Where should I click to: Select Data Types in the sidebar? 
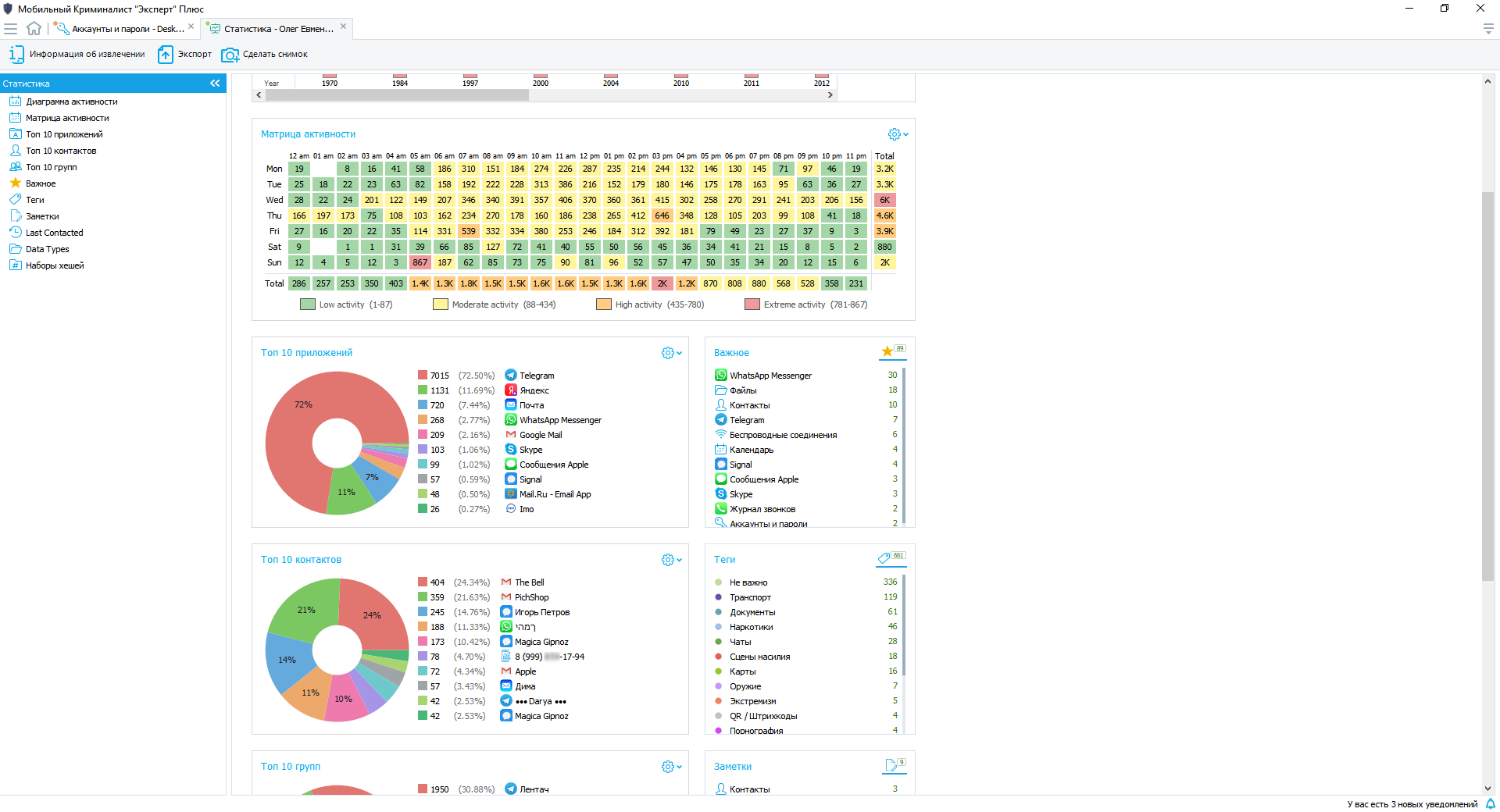[47, 249]
